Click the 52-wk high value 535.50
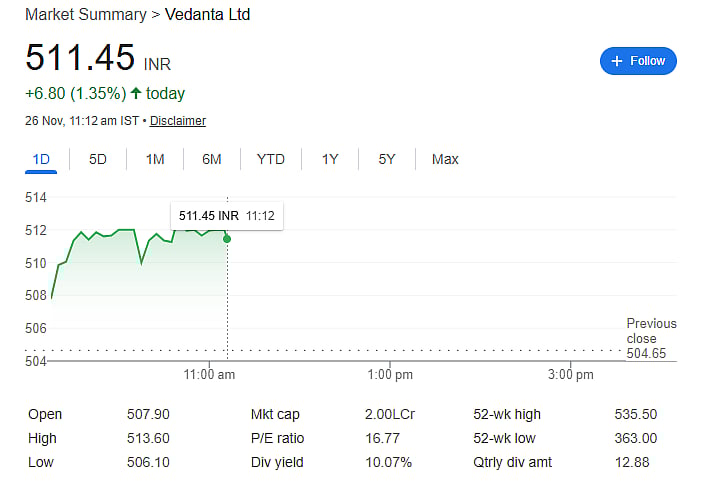This screenshot has width=728, height=487. point(635,414)
